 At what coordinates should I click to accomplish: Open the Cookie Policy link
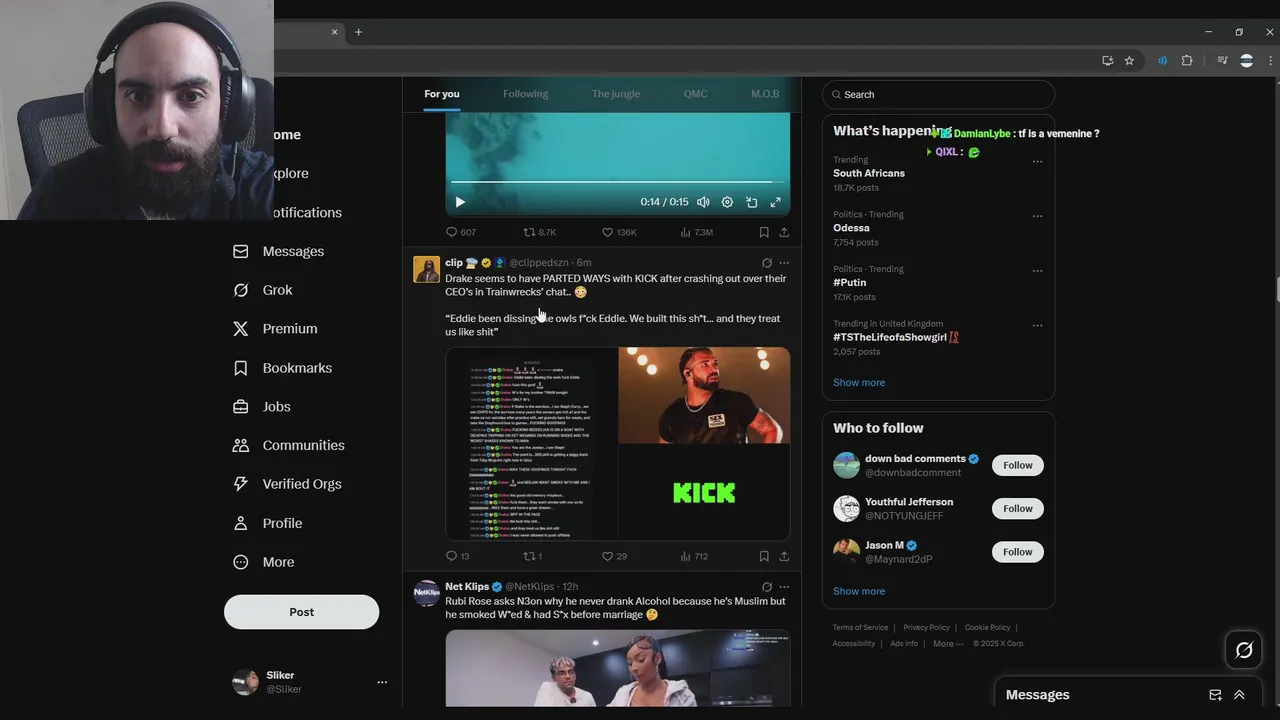coord(987,628)
